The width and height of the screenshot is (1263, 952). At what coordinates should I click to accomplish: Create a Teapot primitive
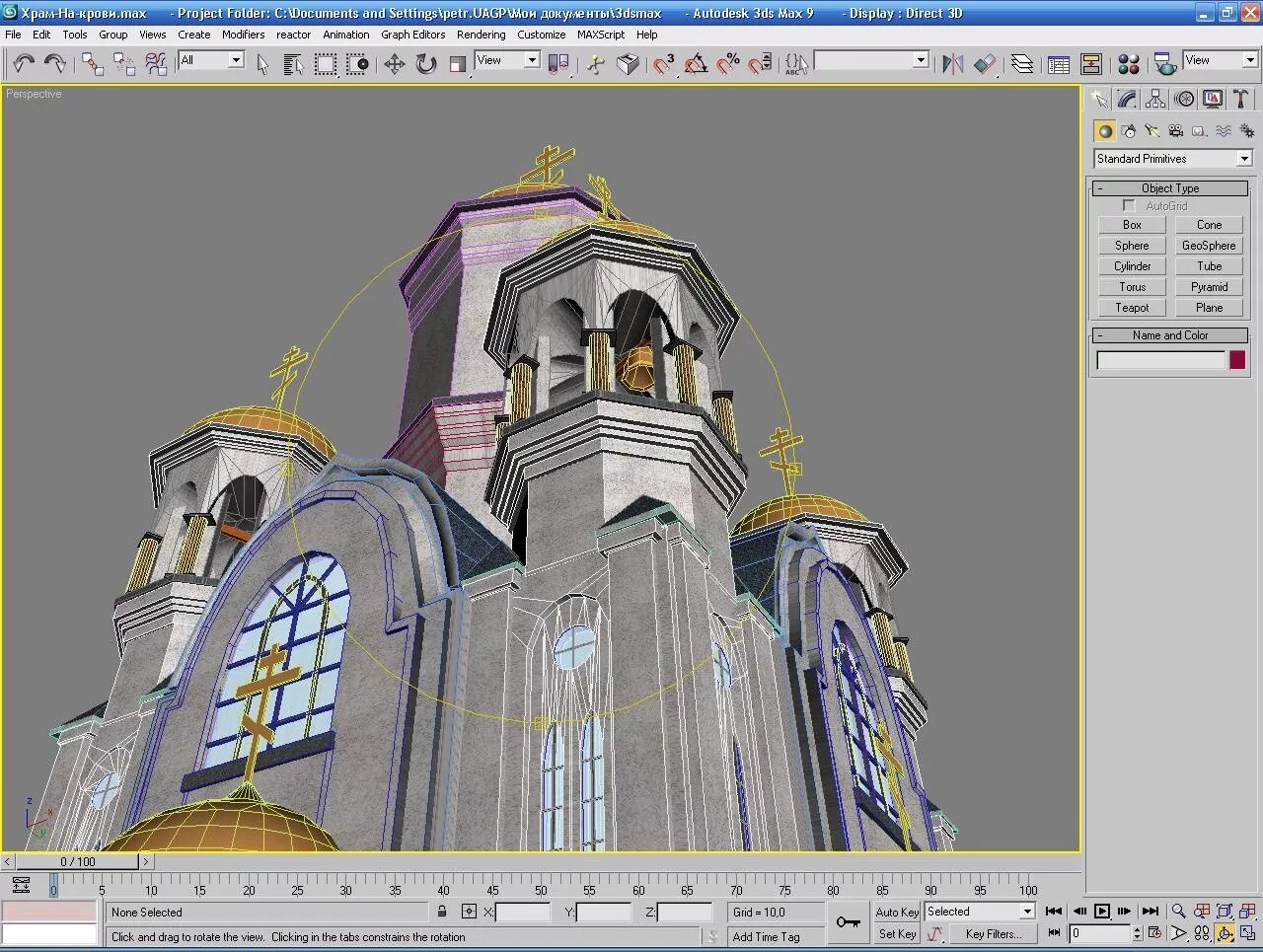pyautogui.click(x=1132, y=308)
